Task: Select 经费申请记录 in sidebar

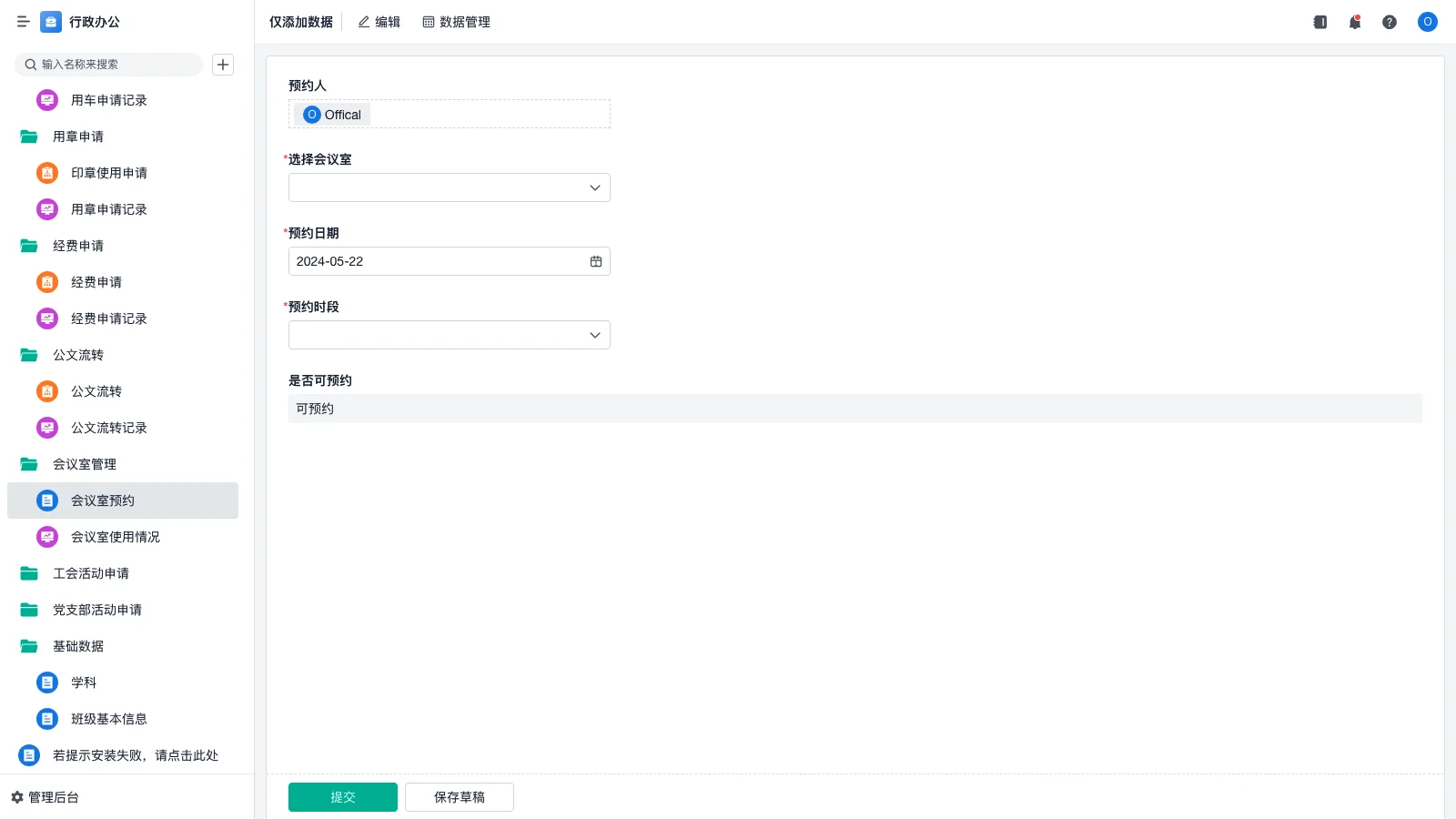Action: [x=123, y=318]
